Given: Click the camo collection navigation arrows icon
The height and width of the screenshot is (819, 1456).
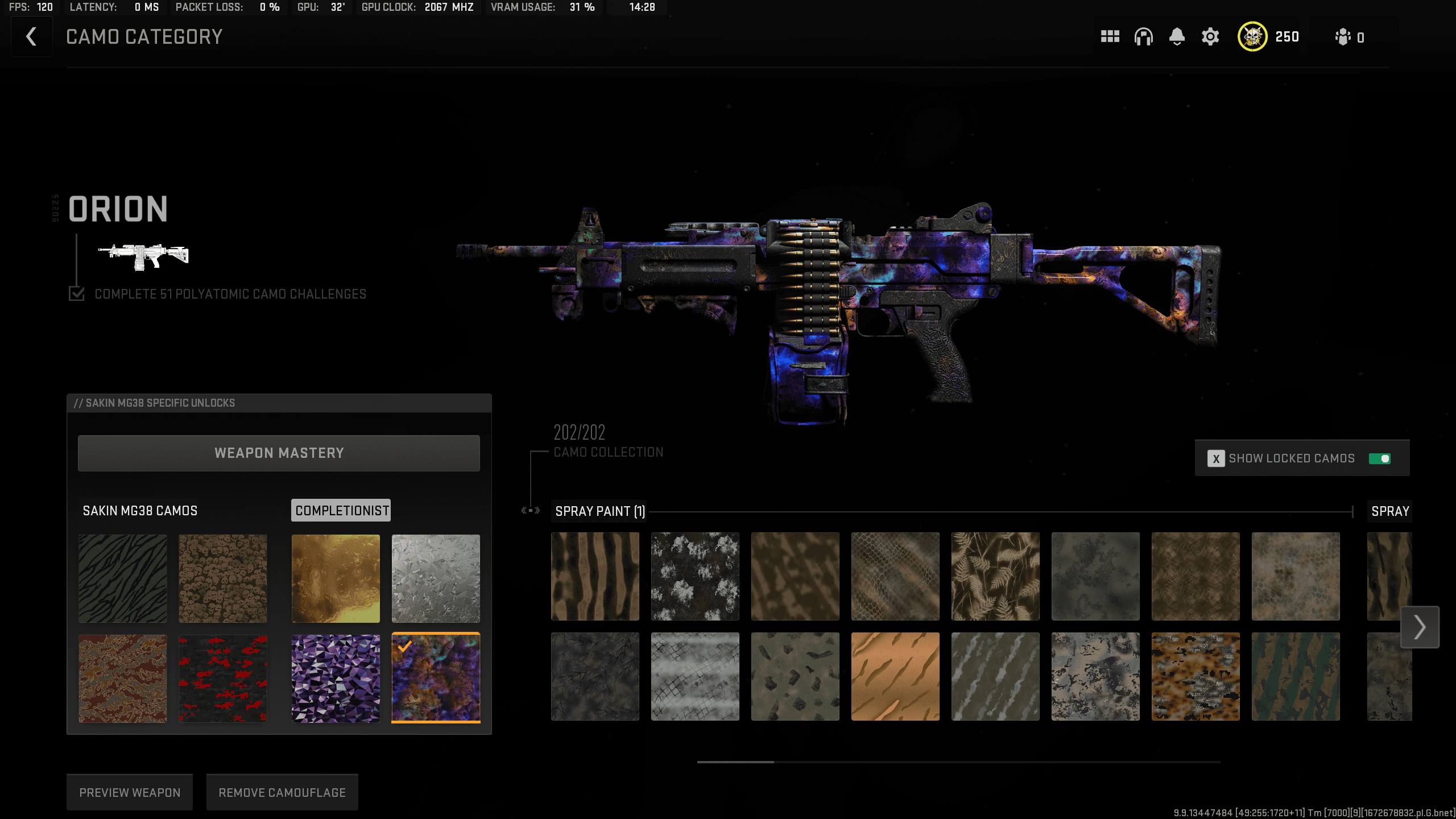Looking at the screenshot, I should (x=531, y=510).
